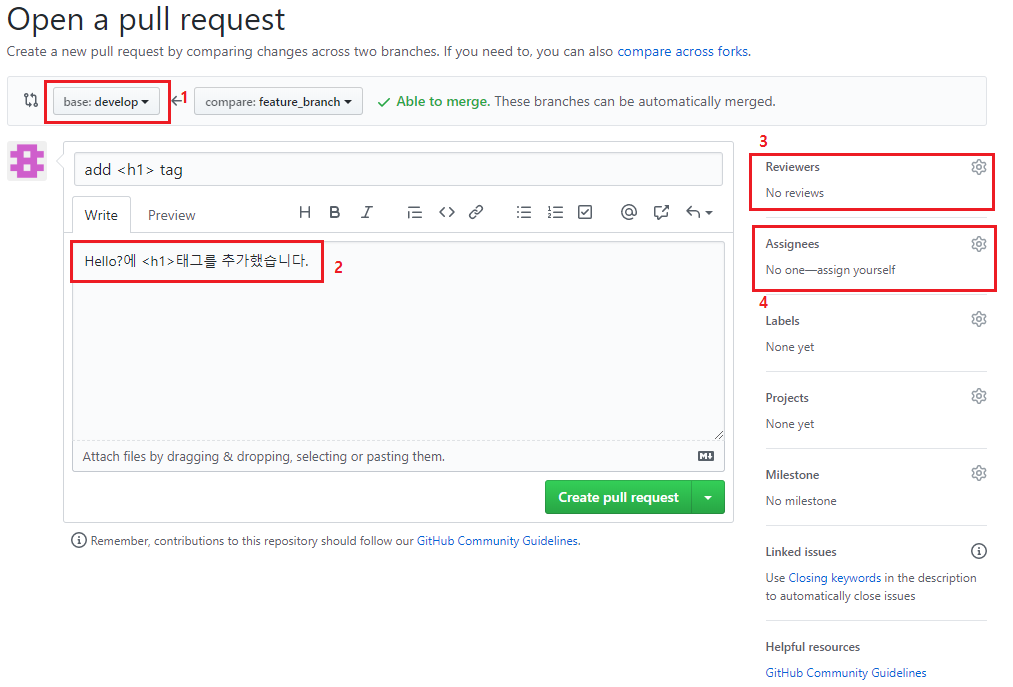The height and width of the screenshot is (687, 1013).
Task: Click the 'No reviews' text
Action: pos(795,193)
